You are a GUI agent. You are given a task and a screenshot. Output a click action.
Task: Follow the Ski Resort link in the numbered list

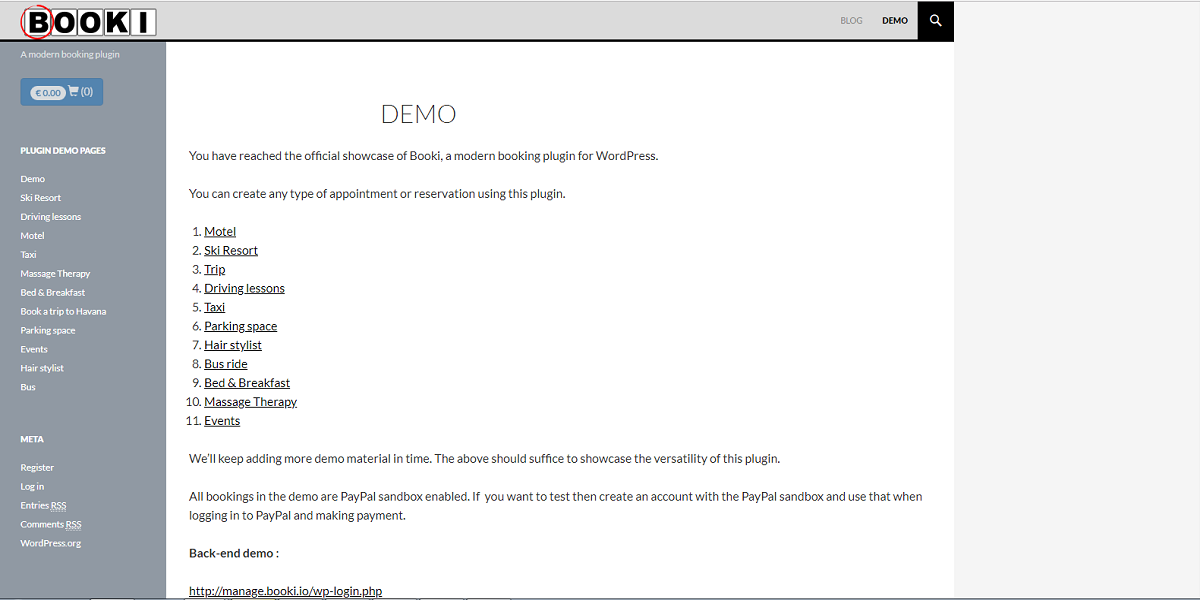231,251
